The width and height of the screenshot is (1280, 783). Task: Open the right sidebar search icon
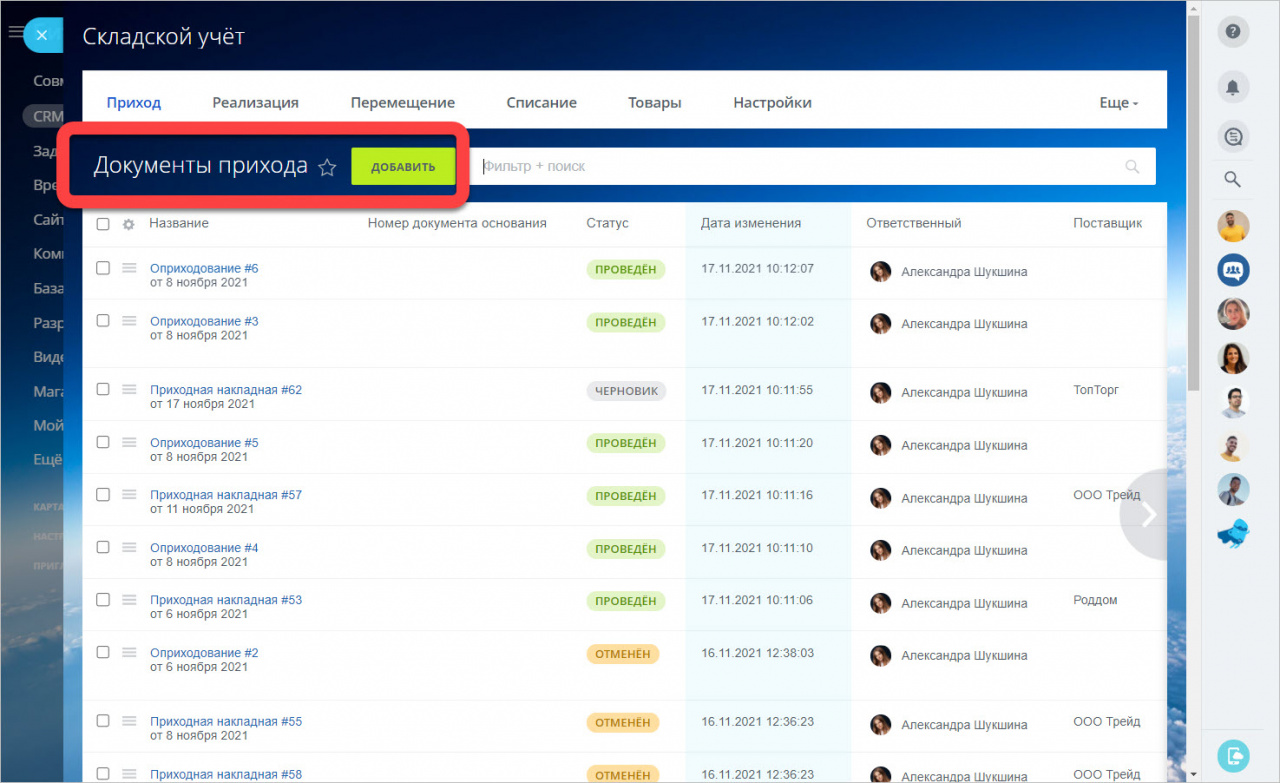click(x=1233, y=180)
